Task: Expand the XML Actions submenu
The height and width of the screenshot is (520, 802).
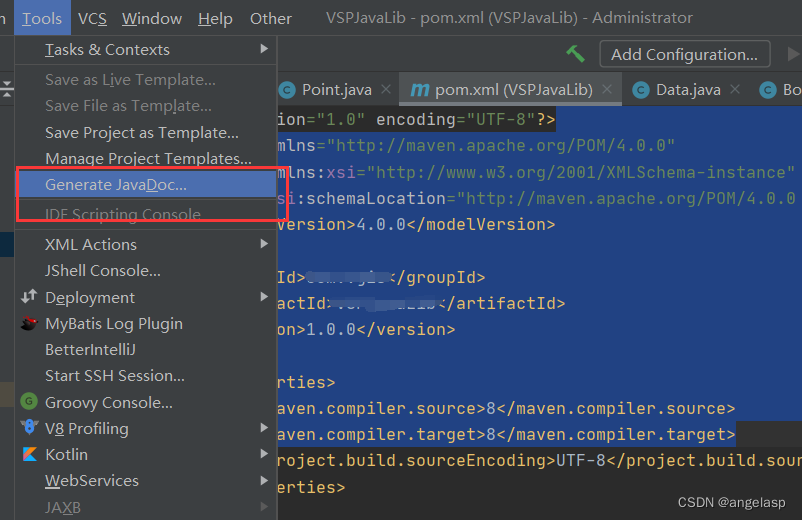Action: pyautogui.click(x=264, y=244)
